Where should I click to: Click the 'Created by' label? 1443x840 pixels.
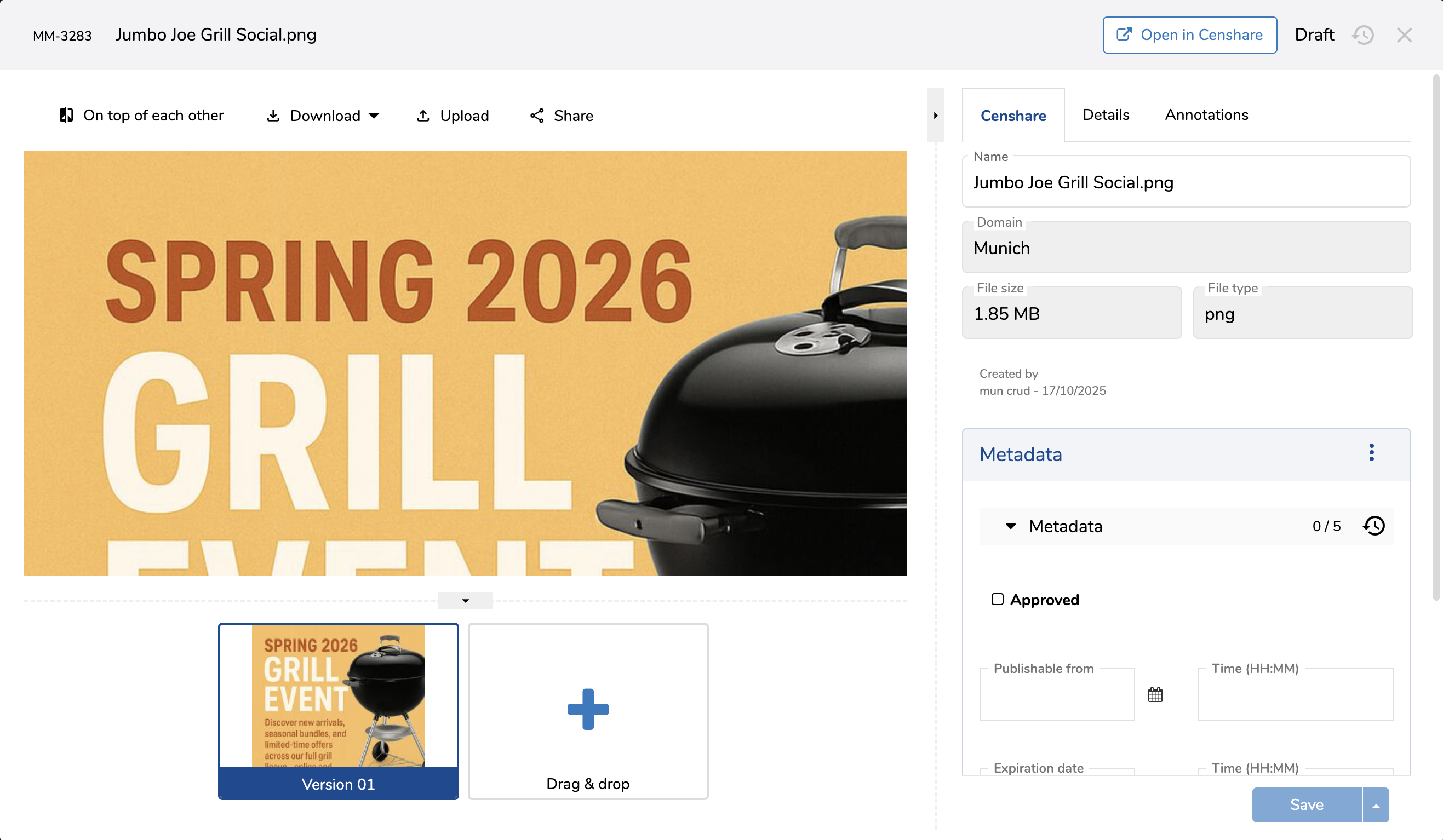tap(1009, 373)
